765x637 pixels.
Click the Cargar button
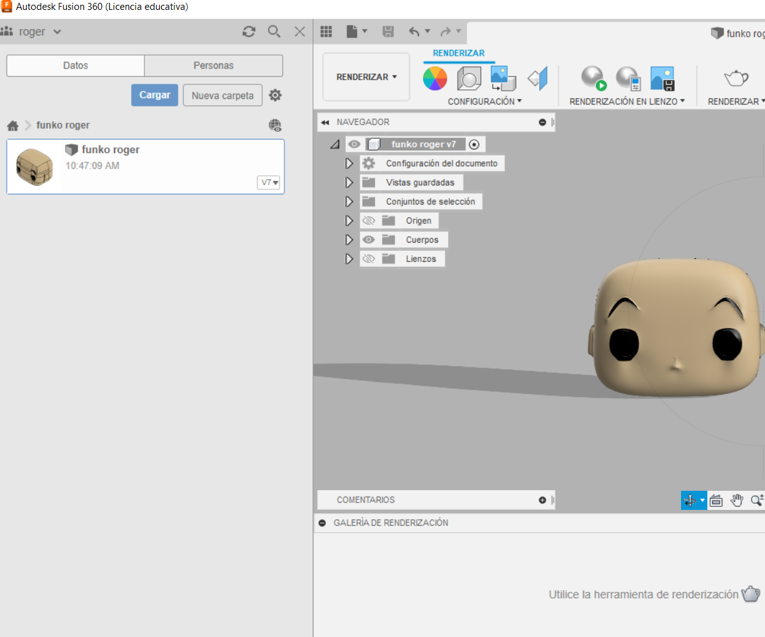pos(154,95)
